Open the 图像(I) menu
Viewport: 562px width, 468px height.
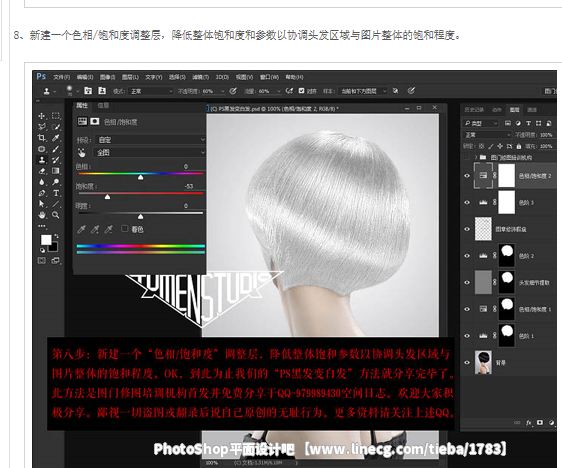(108, 77)
